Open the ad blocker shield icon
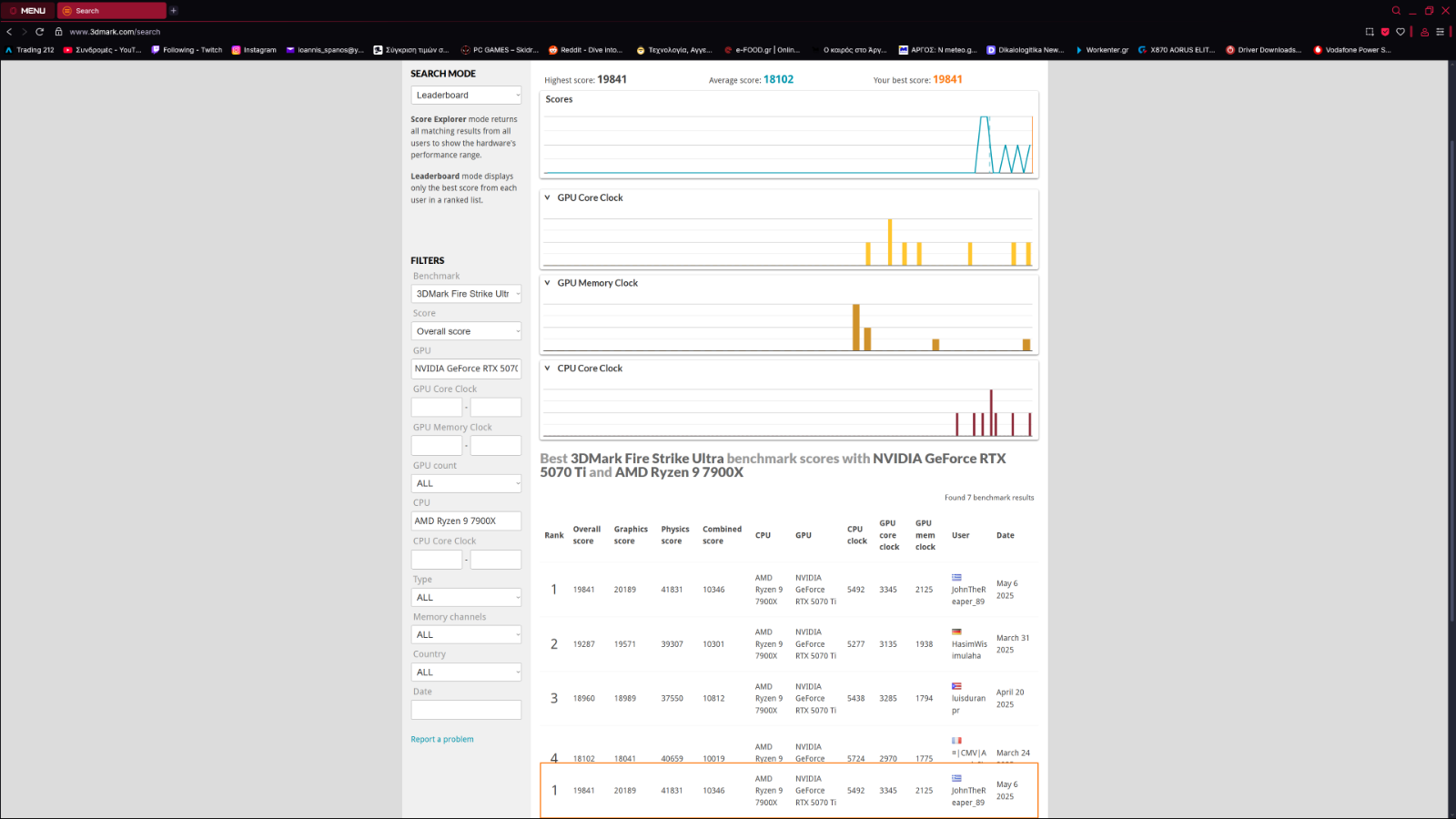 (x=1385, y=32)
